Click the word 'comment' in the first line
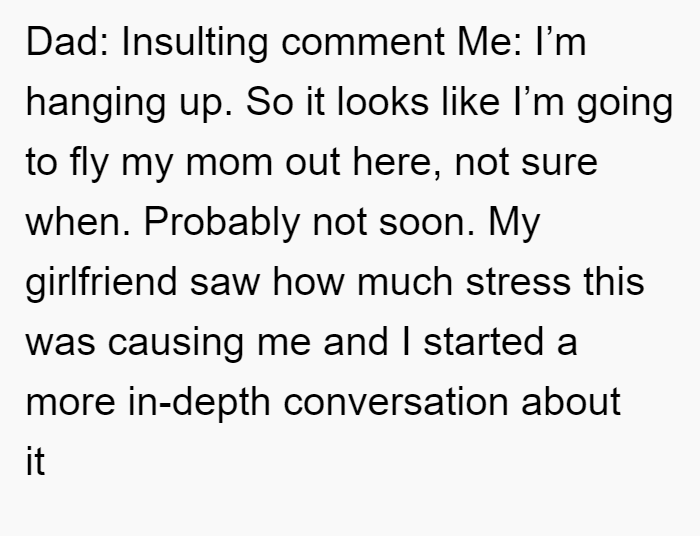 [363, 44]
